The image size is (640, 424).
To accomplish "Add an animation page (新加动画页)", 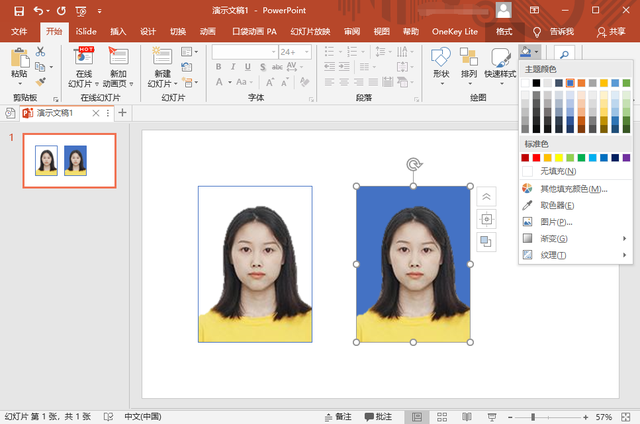I will (118, 67).
